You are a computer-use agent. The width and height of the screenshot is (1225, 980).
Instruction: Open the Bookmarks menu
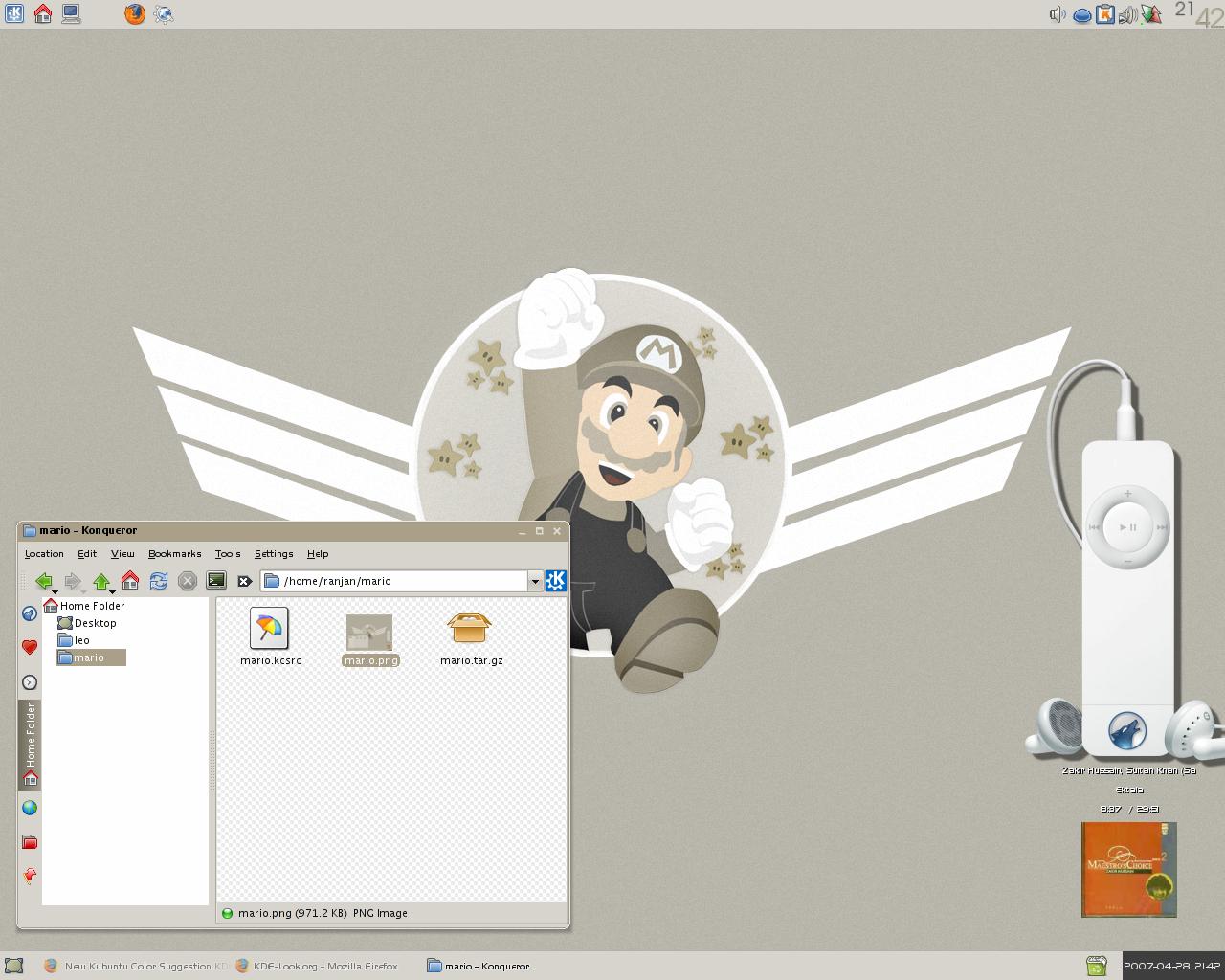coord(174,553)
